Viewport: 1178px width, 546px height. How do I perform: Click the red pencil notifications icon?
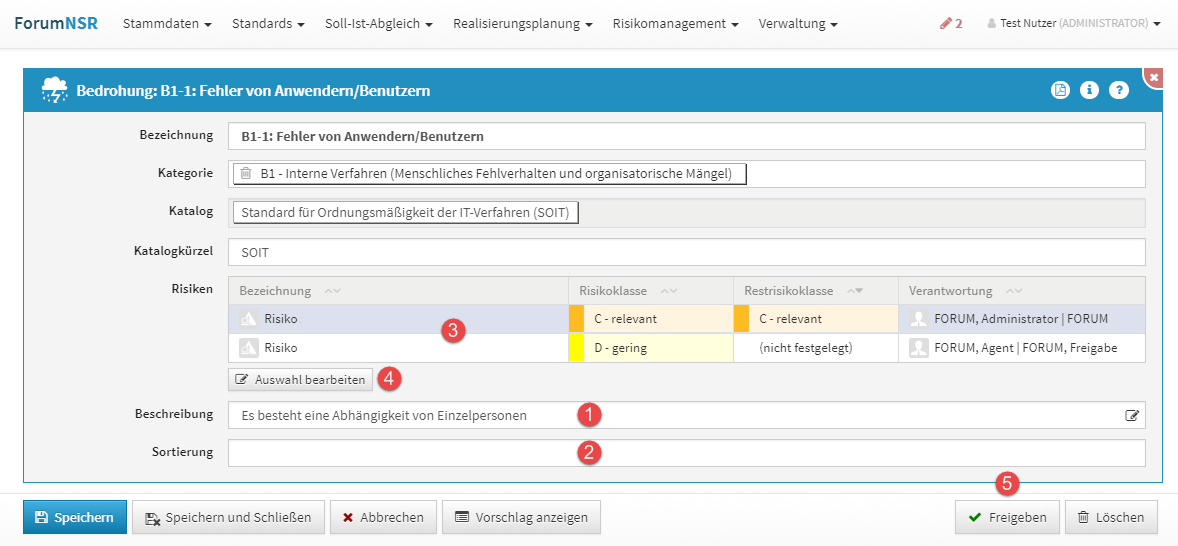(x=950, y=23)
